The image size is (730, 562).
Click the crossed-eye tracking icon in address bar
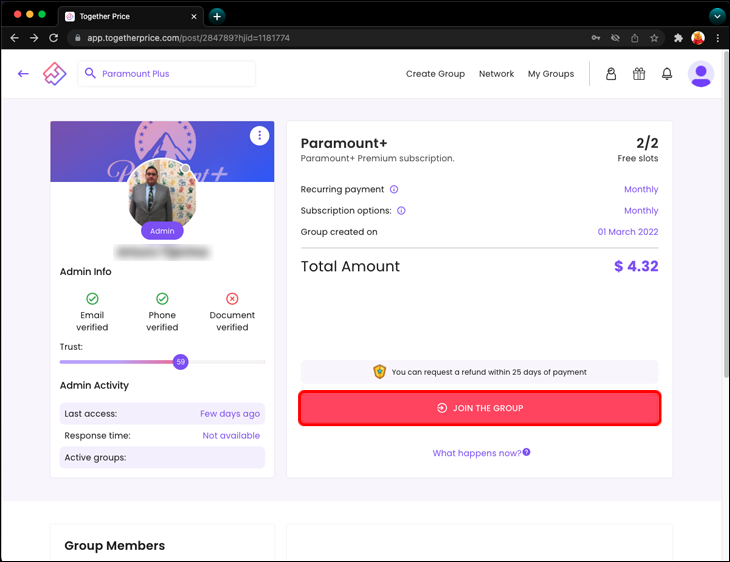(x=615, y=38)
